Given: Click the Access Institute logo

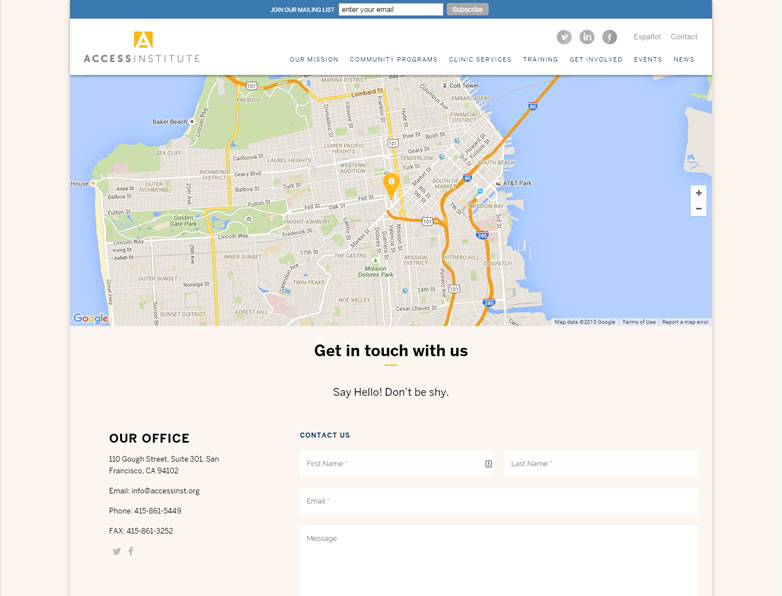Looking at the screenshot, I should click(x=142, y=48).
